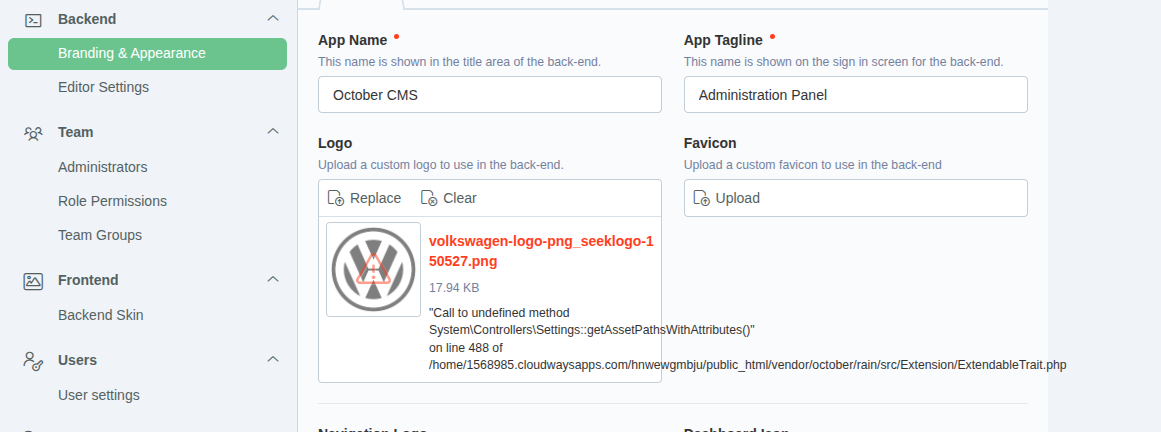Click the Volkswagen logo thumbnail

pyautogui.click(x=373, y=269)
